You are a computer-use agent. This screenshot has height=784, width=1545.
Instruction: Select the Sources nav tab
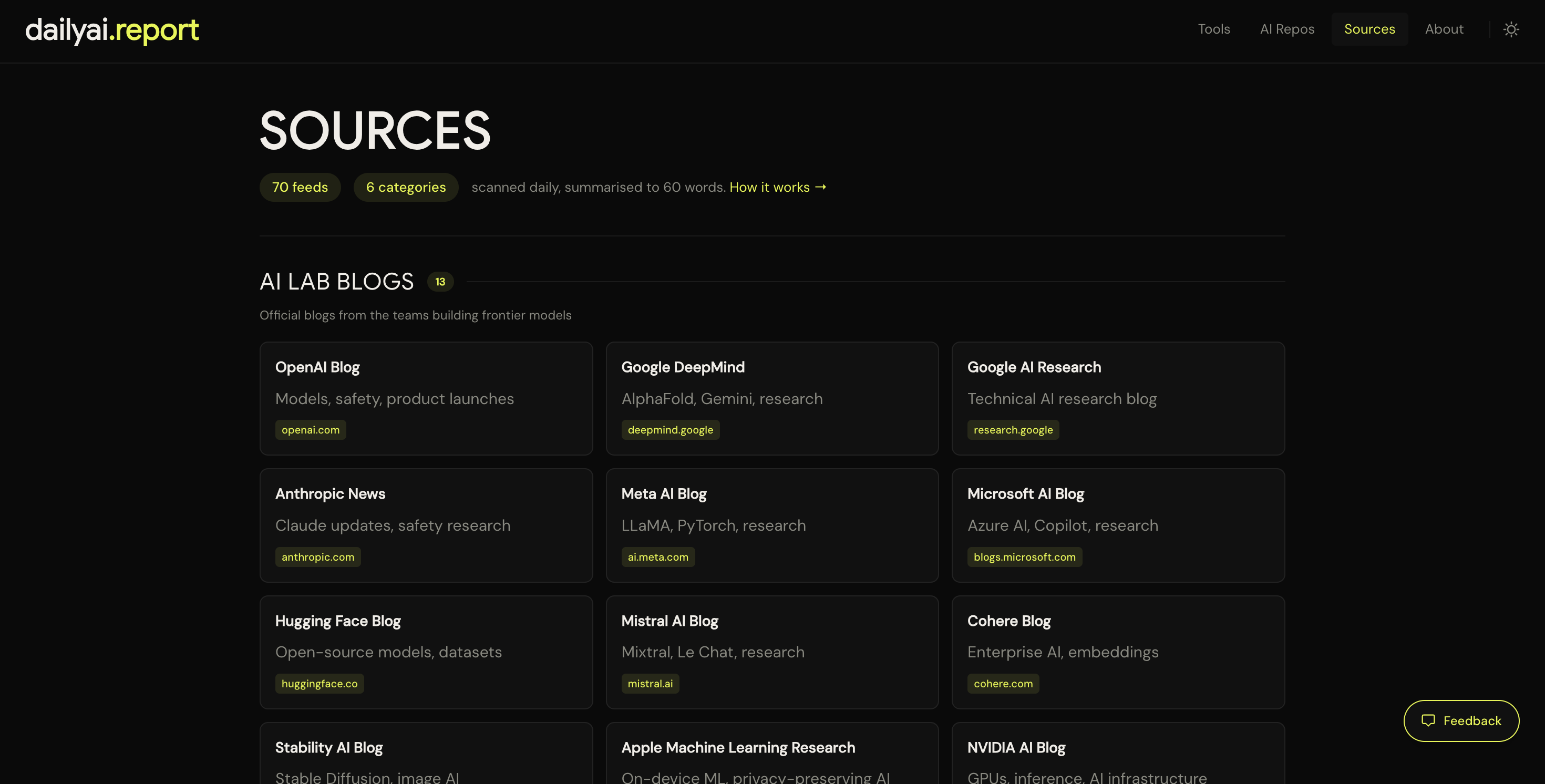point(1369,29)
